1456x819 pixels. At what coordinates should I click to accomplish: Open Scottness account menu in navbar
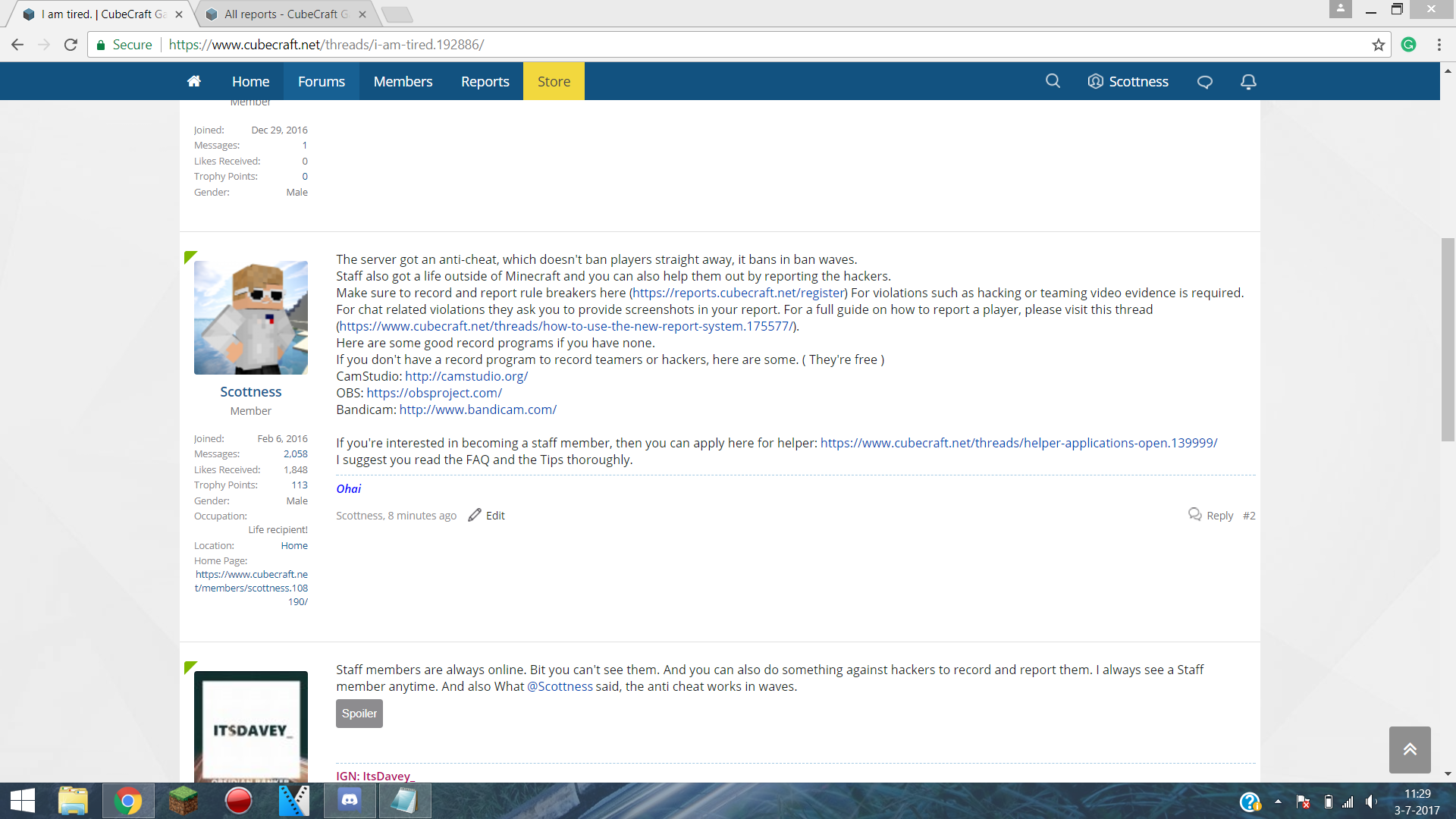pos(1128,82)
